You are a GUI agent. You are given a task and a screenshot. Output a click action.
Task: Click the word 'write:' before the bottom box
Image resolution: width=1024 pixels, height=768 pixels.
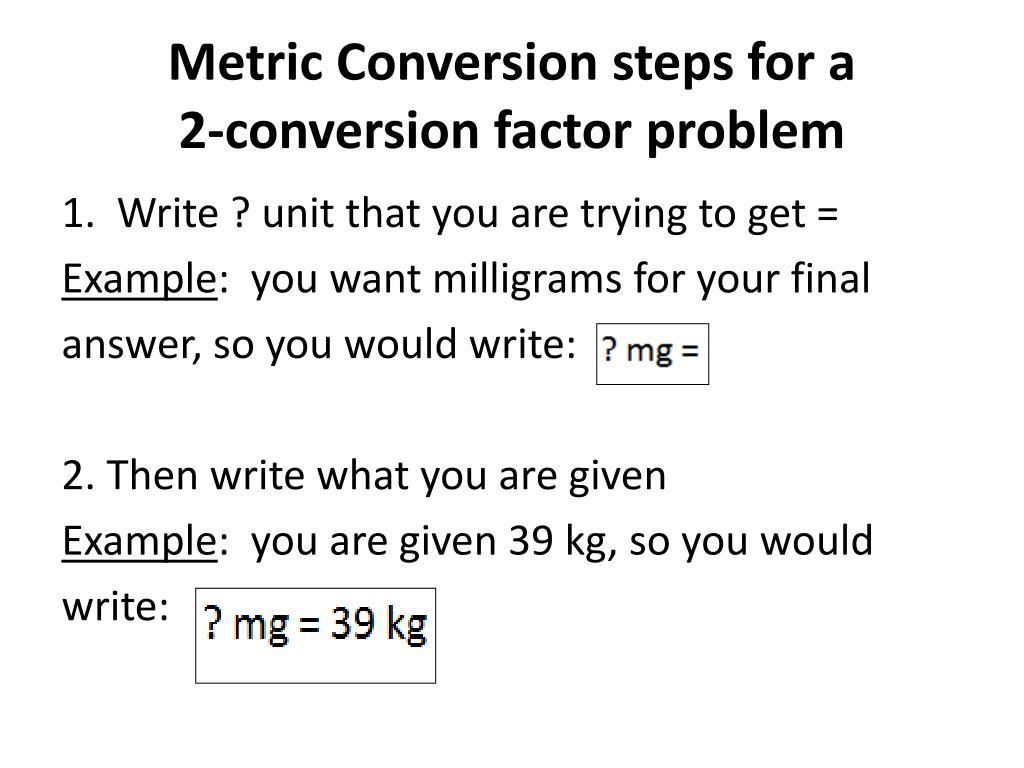[116, 607]
